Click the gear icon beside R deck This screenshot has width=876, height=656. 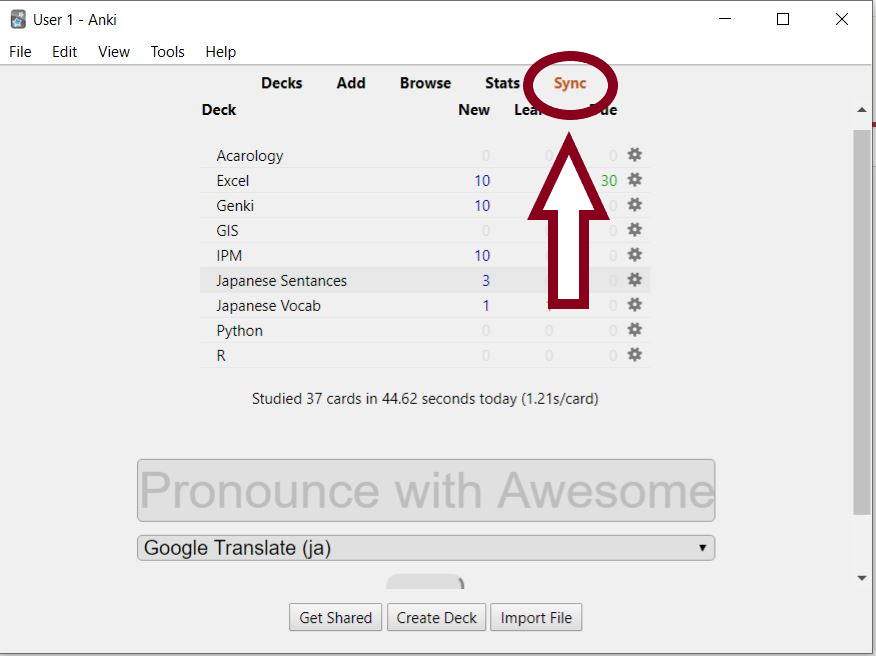point(634,355)
